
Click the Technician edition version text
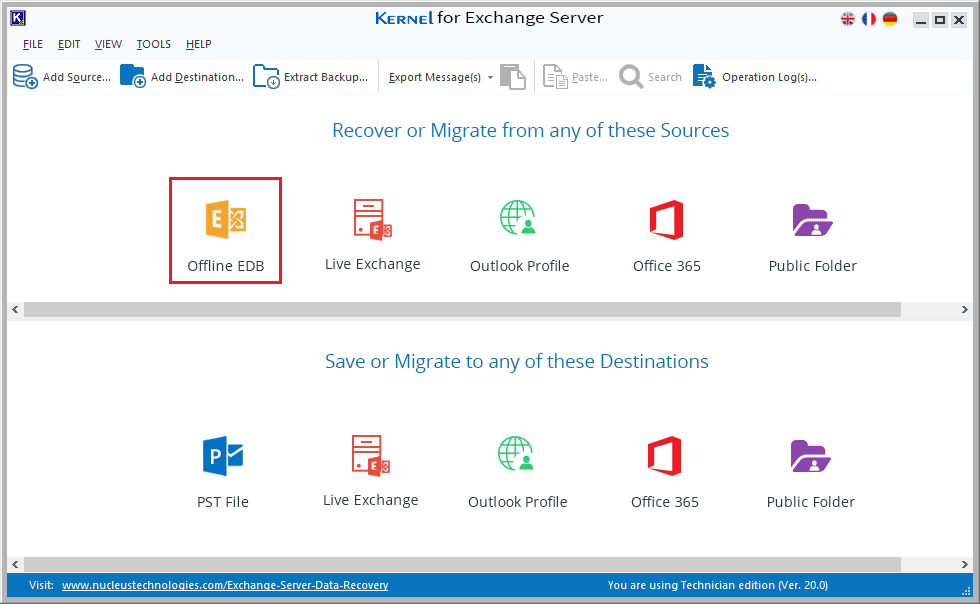click(718, 585)
